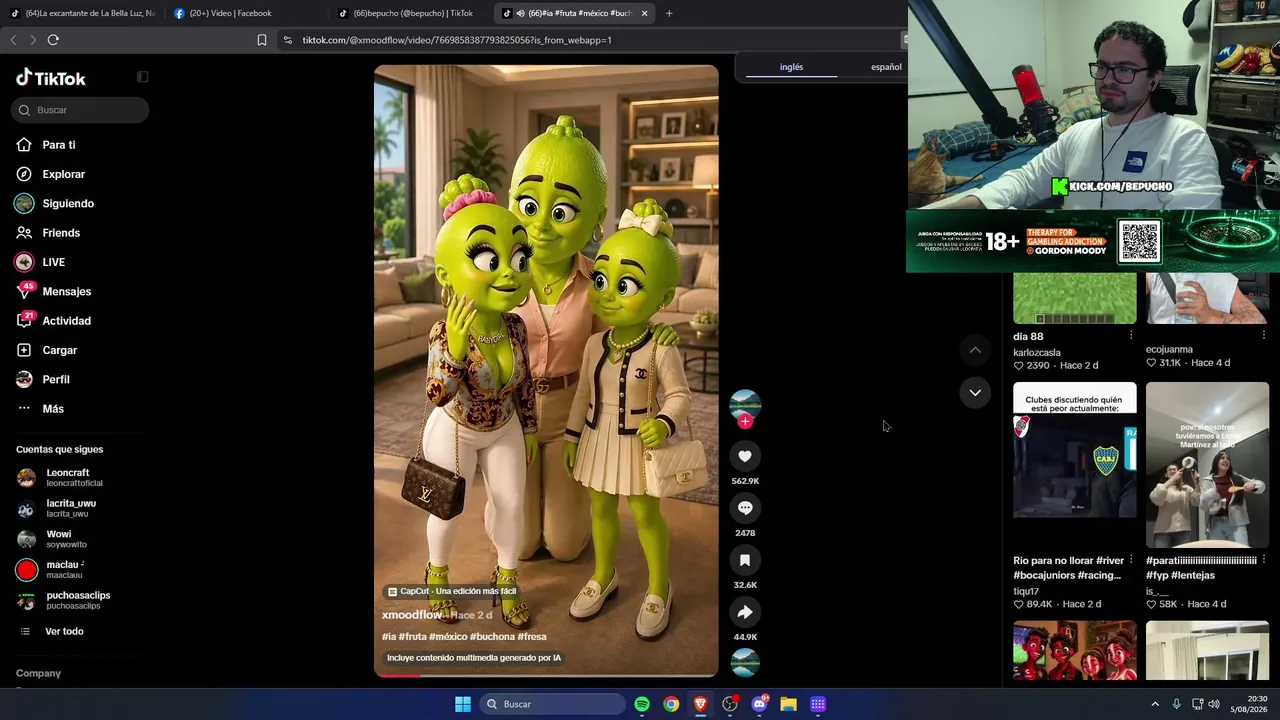Viewport: 1280px width, 720px height.
Task: Open the Windows Start menu
Action: point(463,704)
